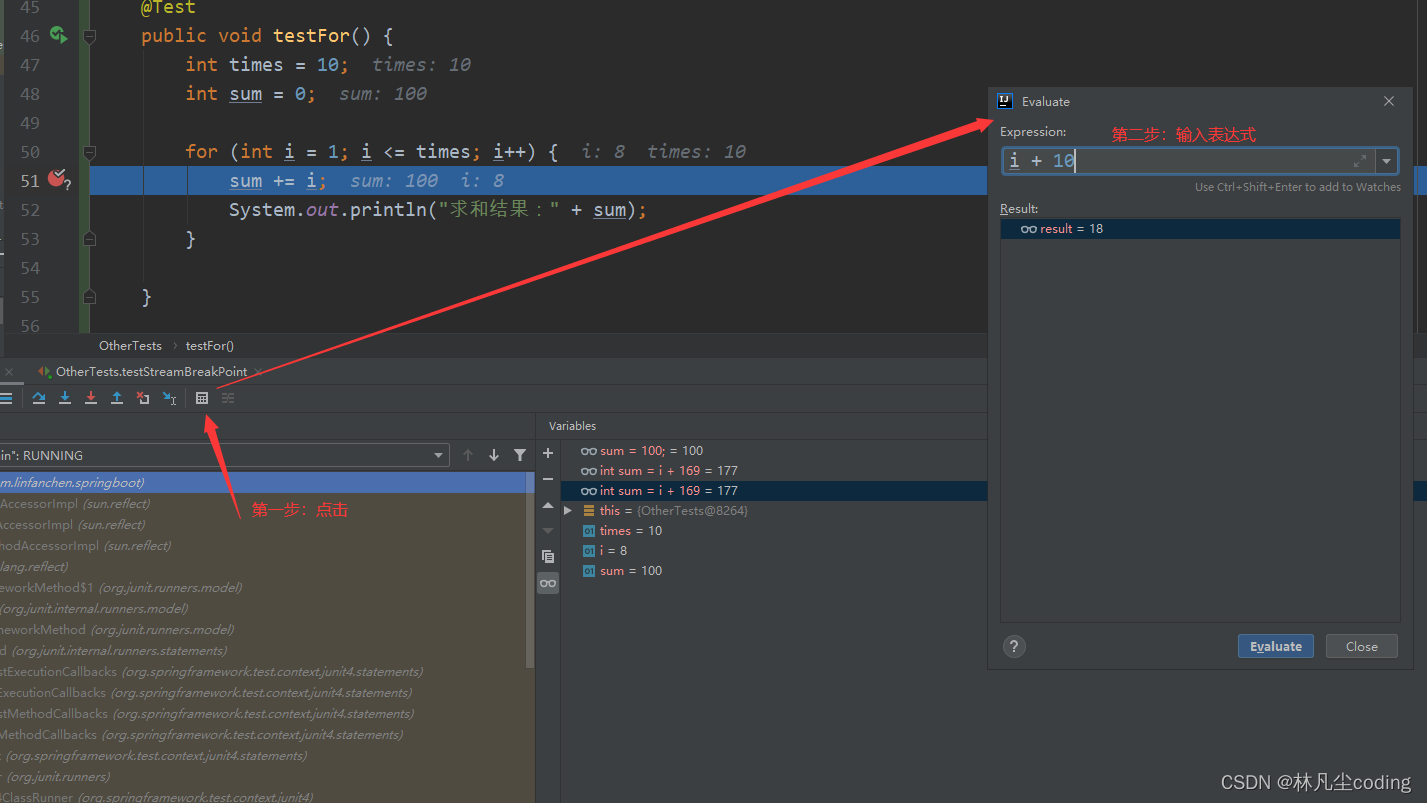
Task: Select frame eworkMethod$1 (org.junit.runners.model)
Action: (263, 588)
